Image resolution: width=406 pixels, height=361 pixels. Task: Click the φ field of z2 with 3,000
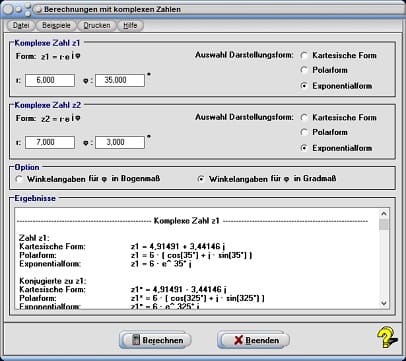(x=120, y=142)
